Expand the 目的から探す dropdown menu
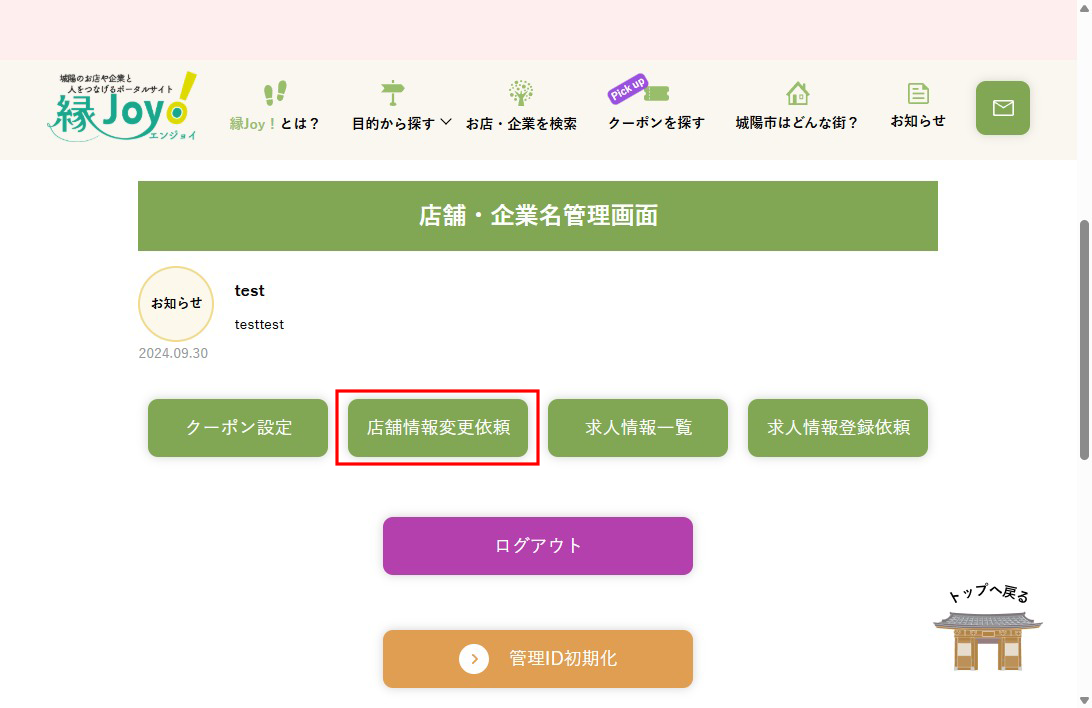 tap(399, 123)
